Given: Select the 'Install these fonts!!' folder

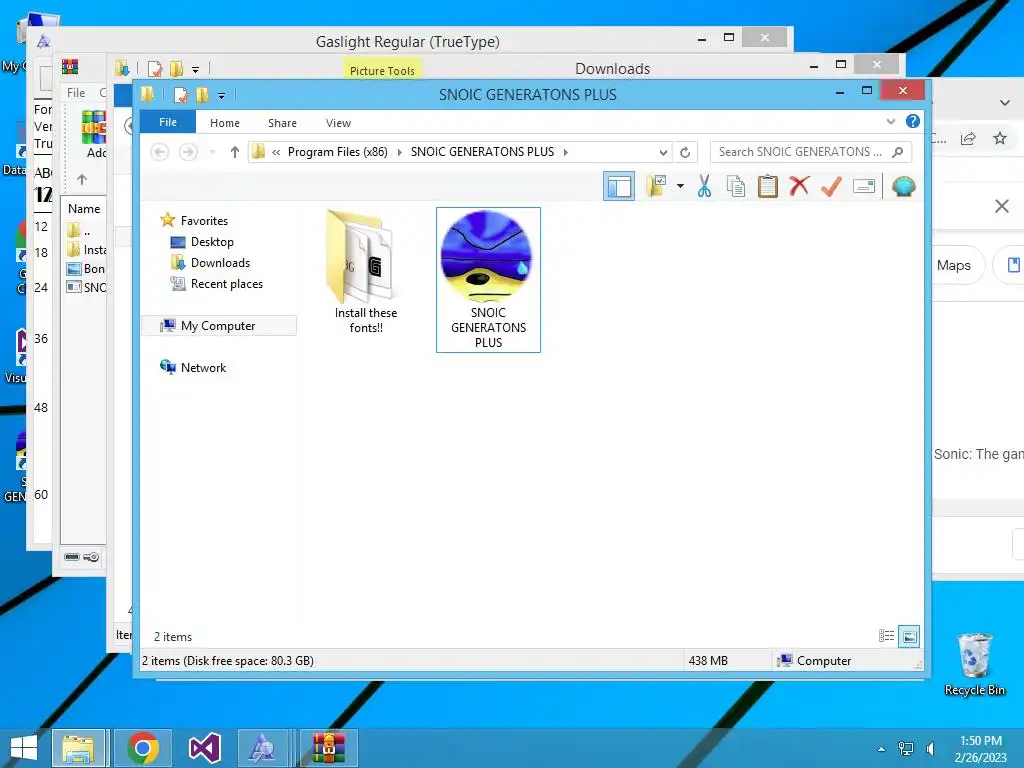Looking at the screenshot, I should [x=365, y=273].
